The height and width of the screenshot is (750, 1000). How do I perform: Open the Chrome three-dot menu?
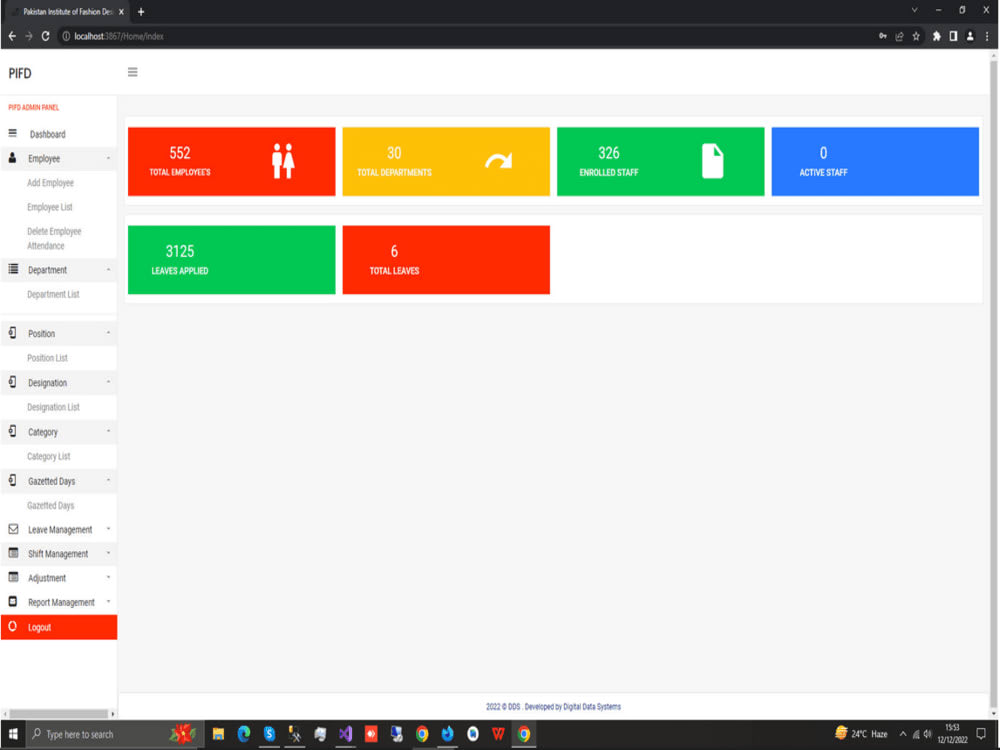(x=987, y=36)
